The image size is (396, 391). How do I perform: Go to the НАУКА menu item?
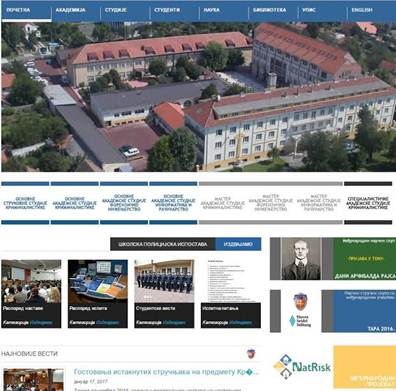pyautogui.click(x=212, y=10)
